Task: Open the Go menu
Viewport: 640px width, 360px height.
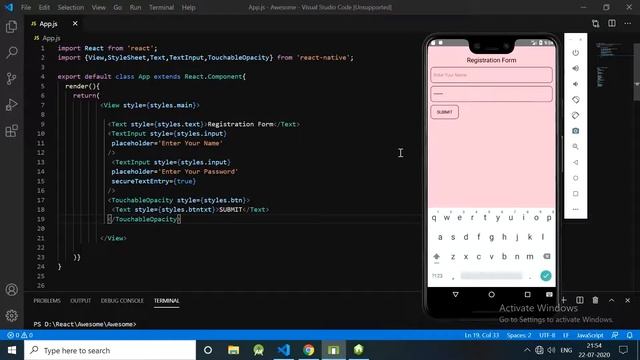Action: point(118,7)
